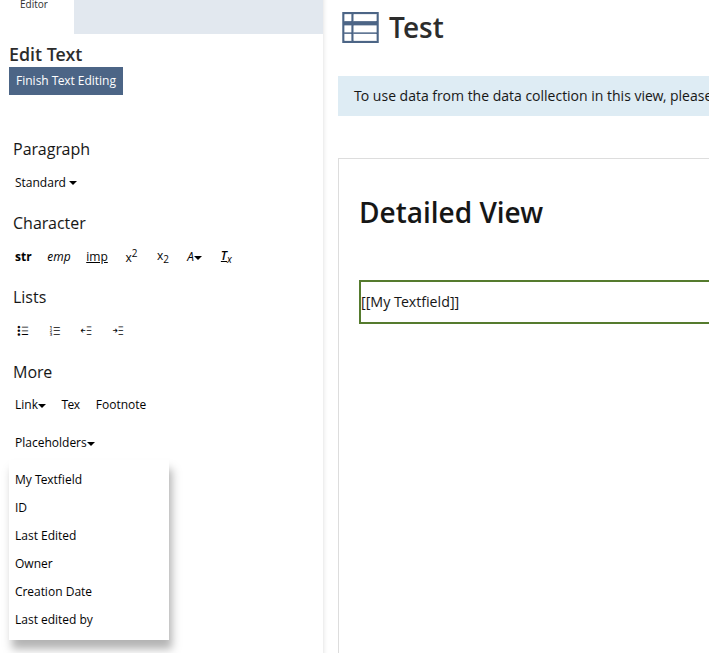
Task: Clear character formatting with Tx icon
Action: (x=226, y=257)
